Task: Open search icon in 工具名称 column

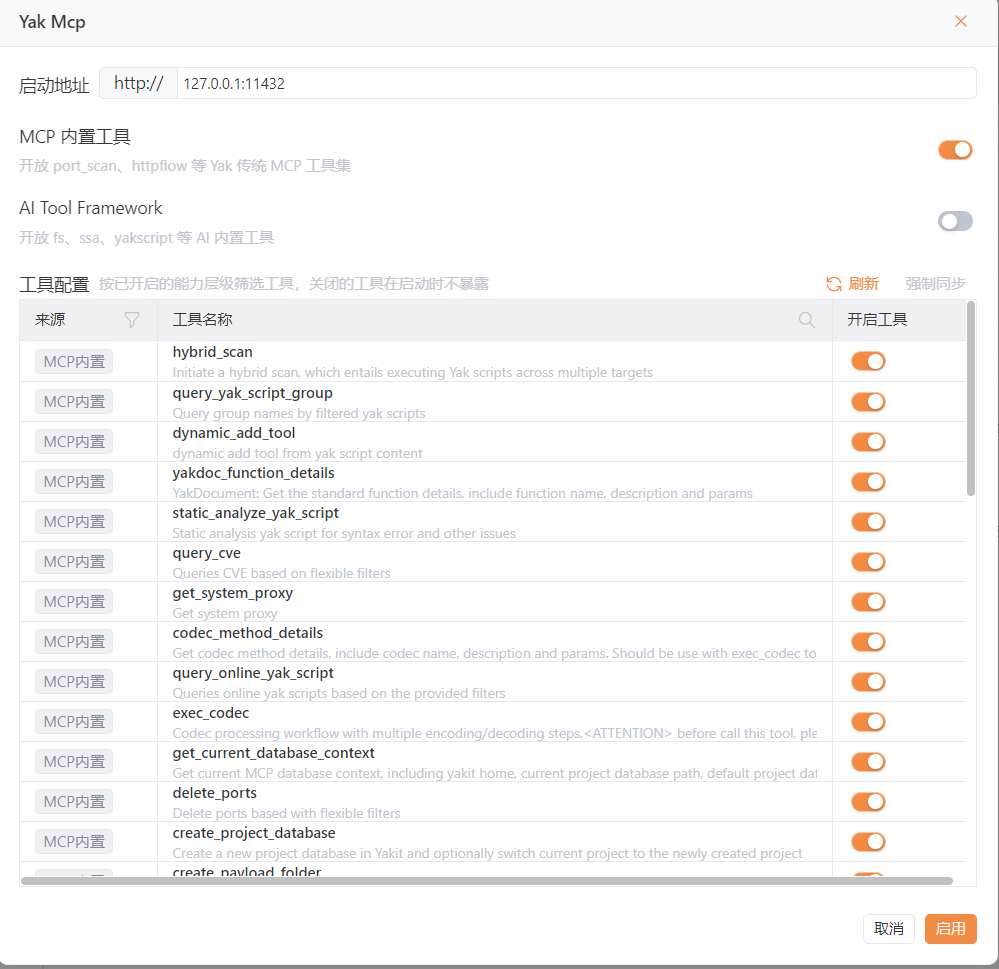Action: (807, 320)
